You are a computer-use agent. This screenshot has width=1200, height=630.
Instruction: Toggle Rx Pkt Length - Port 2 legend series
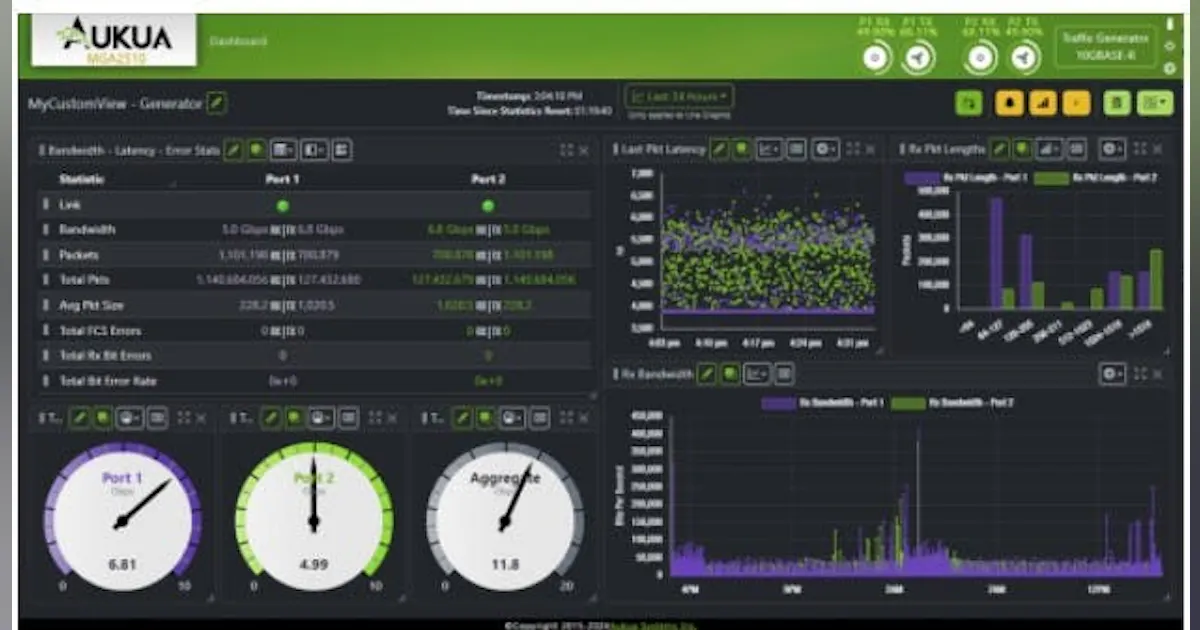tap(1094, 178)
